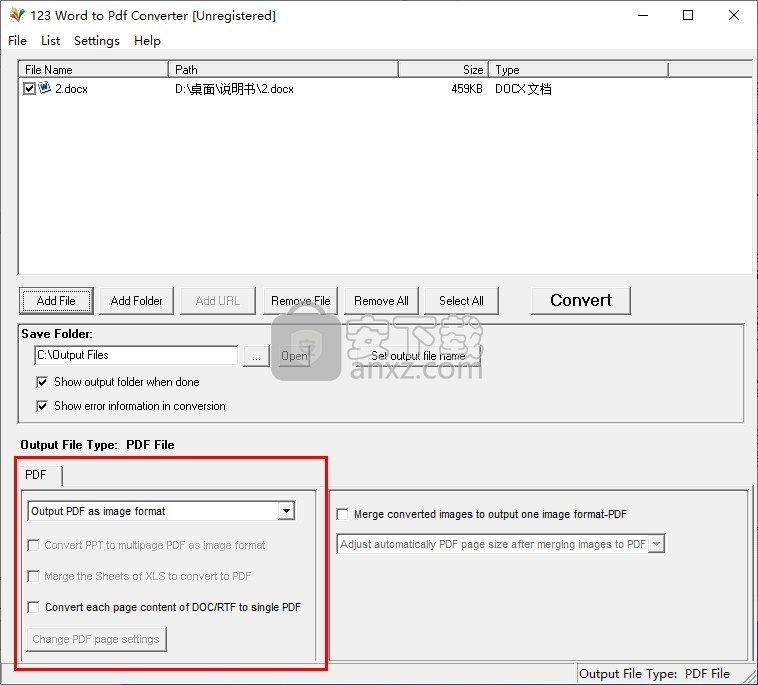758x685 pixels.
Task: Uncheck the 2.docx file checkbox
Action: point(29,88)
